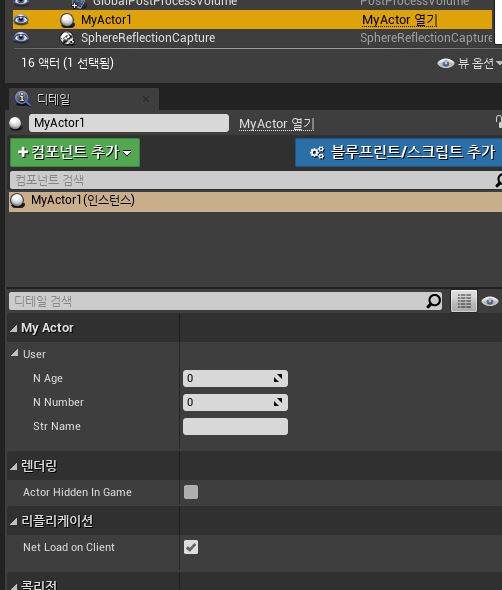This screenshot has height=590, width=502.
Task: Toggle the details lock icon
Action: (x=498, y=122)
